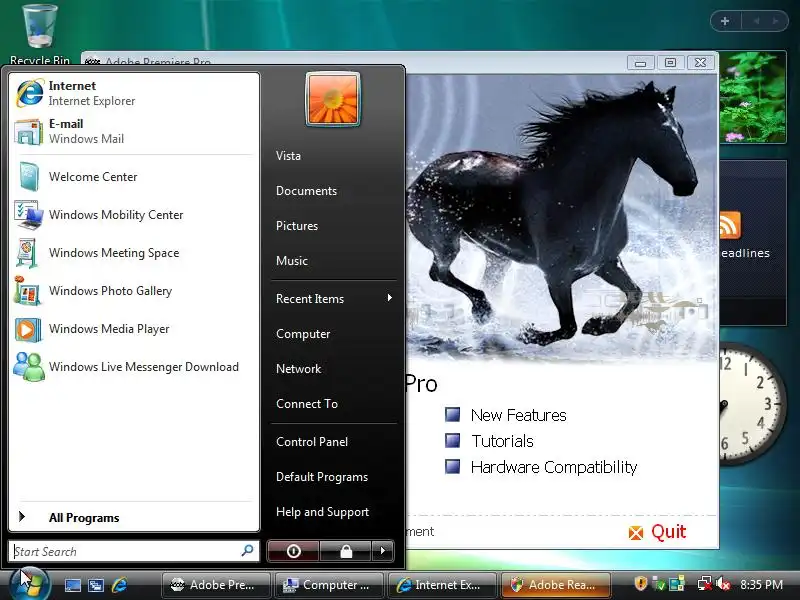
Task: Click Windows Security shield tray icon
Action: 641,583
